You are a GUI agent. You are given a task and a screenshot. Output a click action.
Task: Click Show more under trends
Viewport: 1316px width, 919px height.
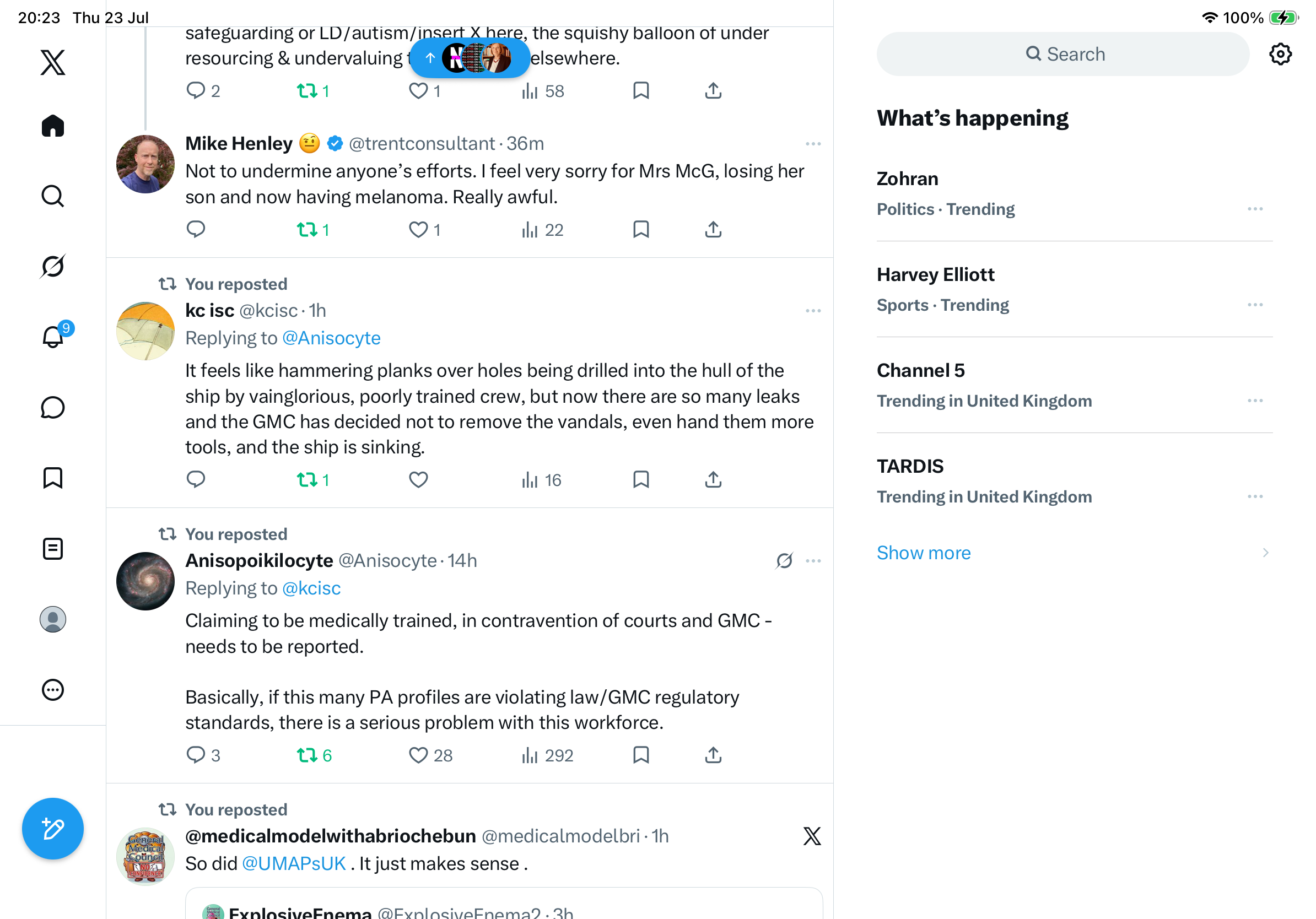point(924,553)
